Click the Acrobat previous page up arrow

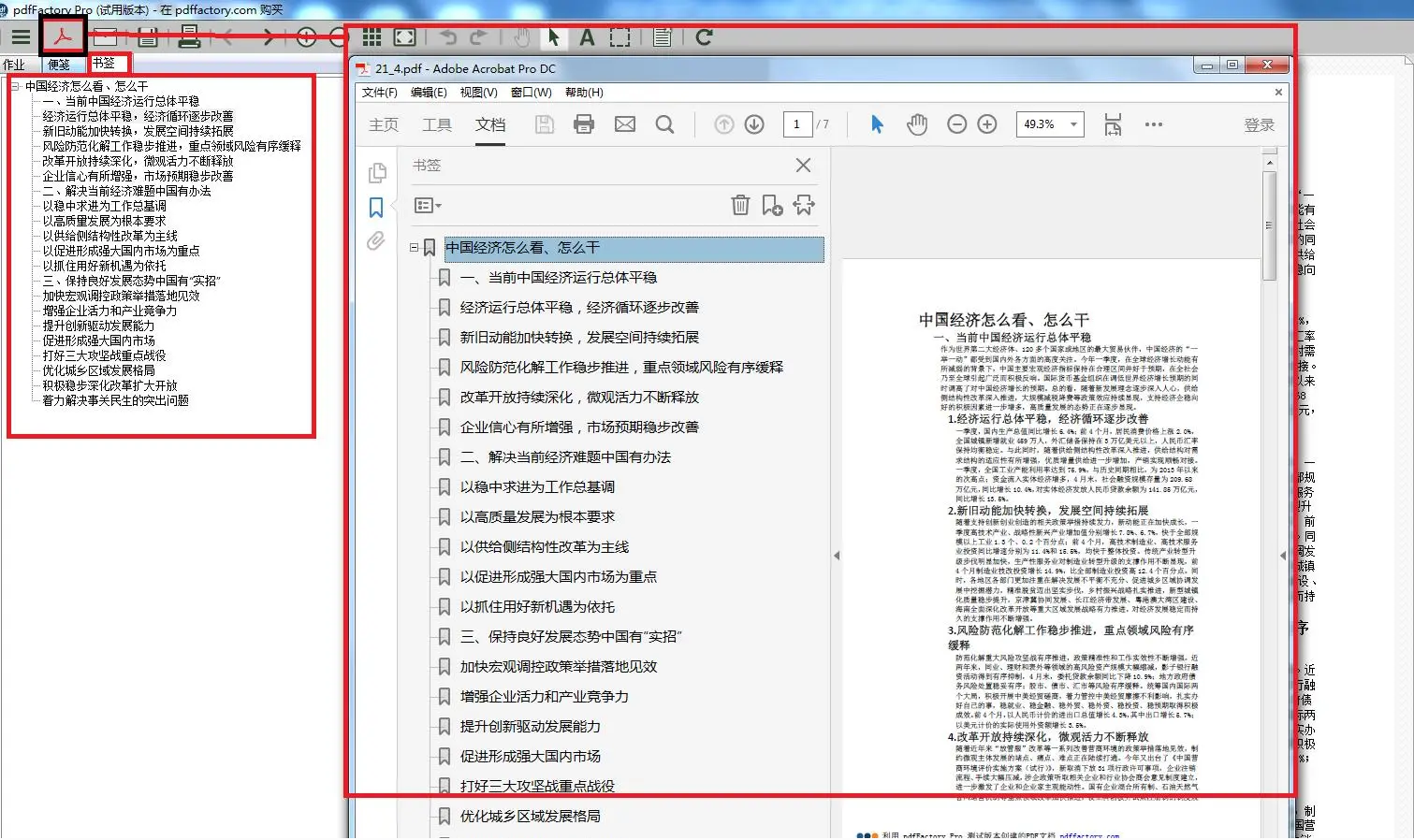(724, 124)
